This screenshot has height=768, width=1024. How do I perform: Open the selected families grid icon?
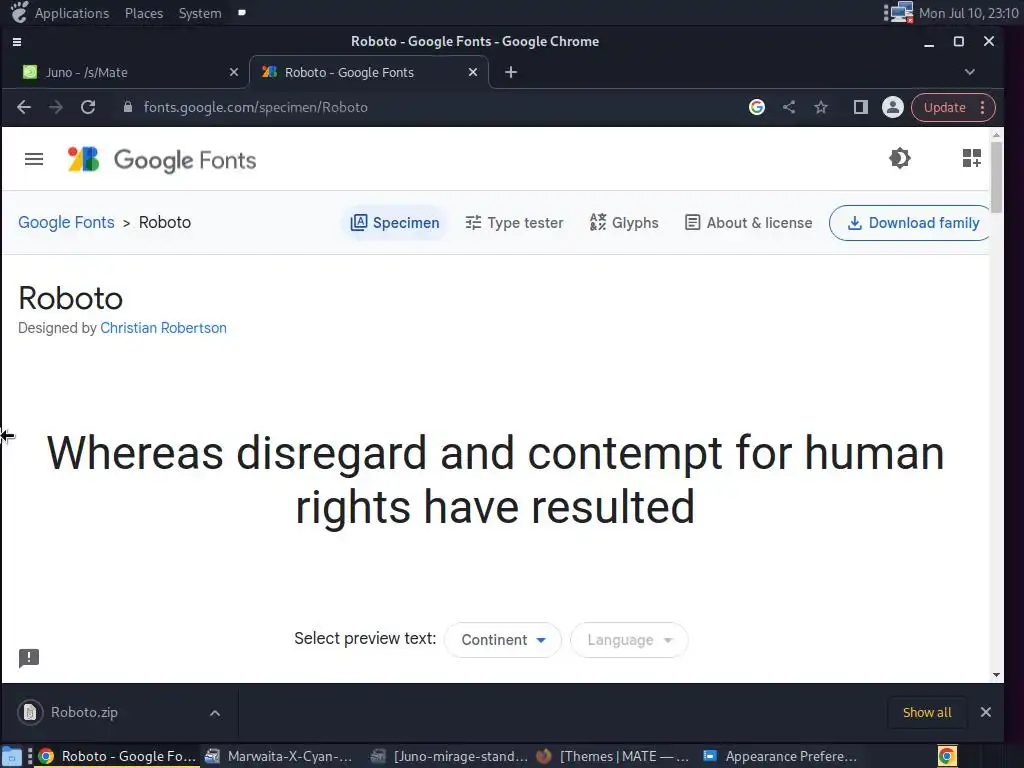[971, 158]
